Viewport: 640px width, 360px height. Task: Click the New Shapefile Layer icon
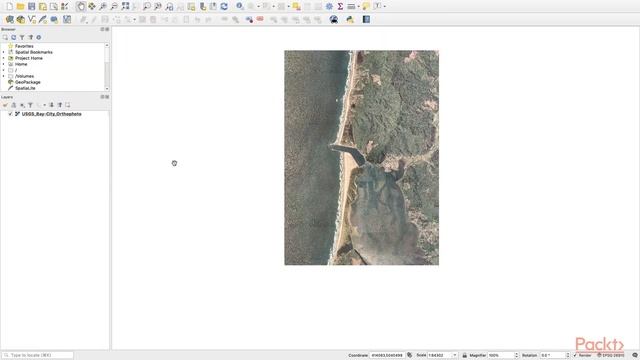pyautogui.click(x=31, y=19)
